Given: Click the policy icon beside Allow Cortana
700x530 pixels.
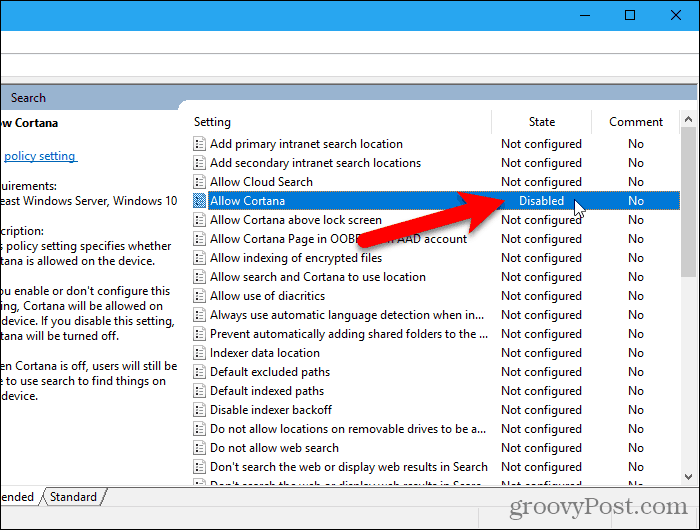Looking at the screenshot, I should click(199, 201).
